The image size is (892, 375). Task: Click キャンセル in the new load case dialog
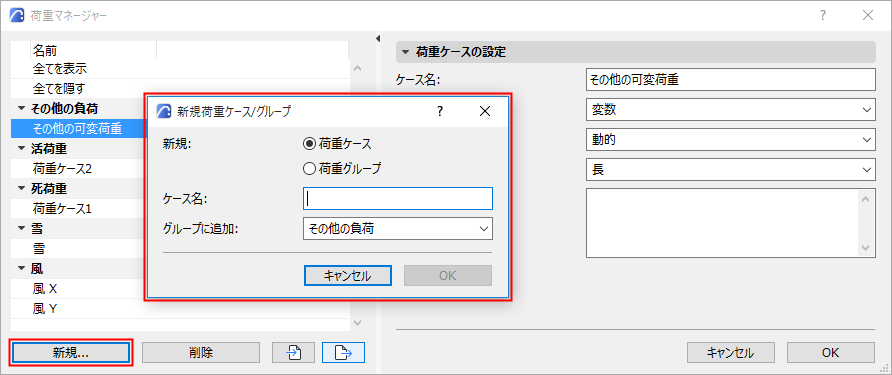(x=348, y=276)
